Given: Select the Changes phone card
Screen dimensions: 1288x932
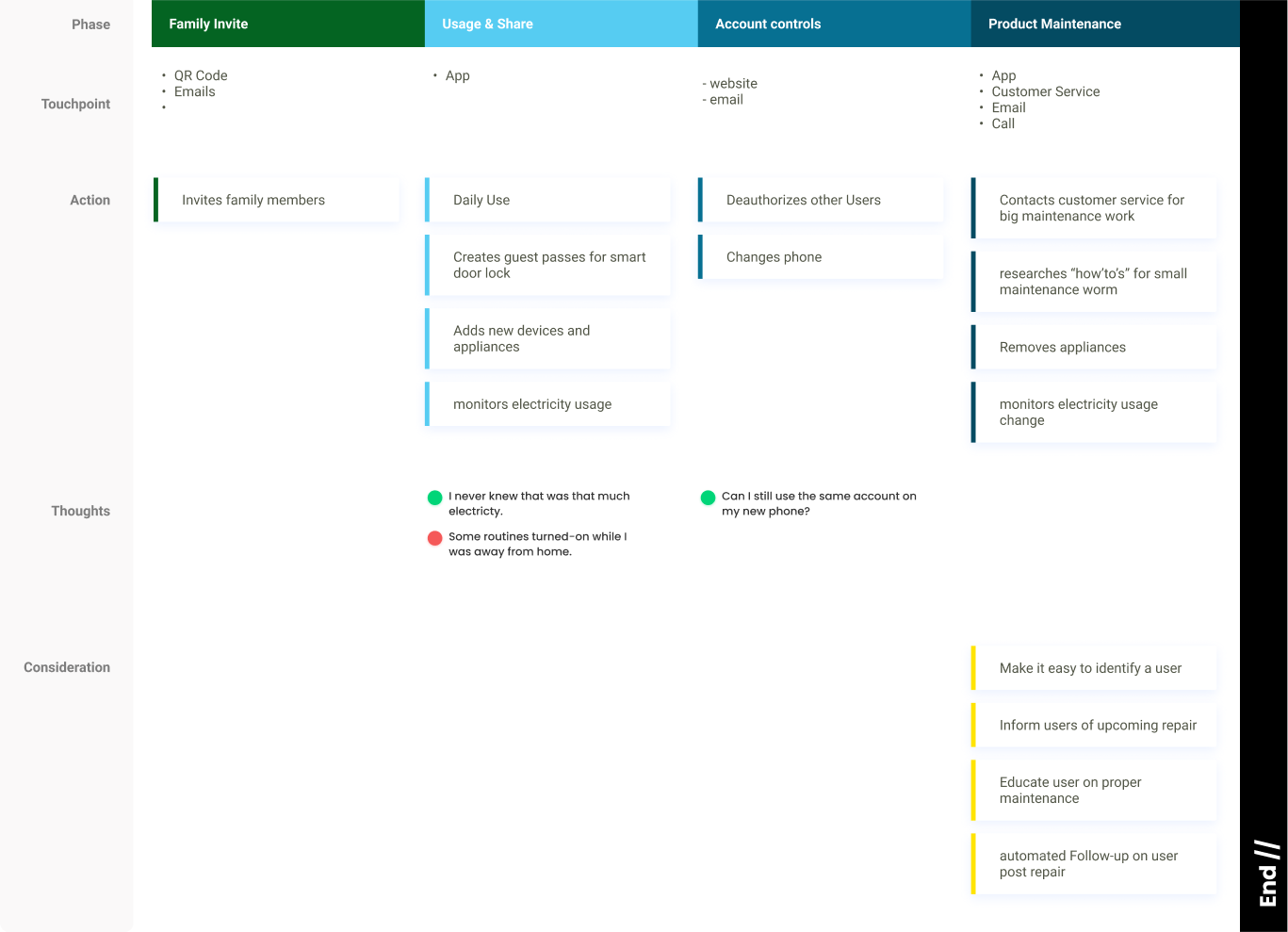Looking at the screenshot, I should (821, 256).
